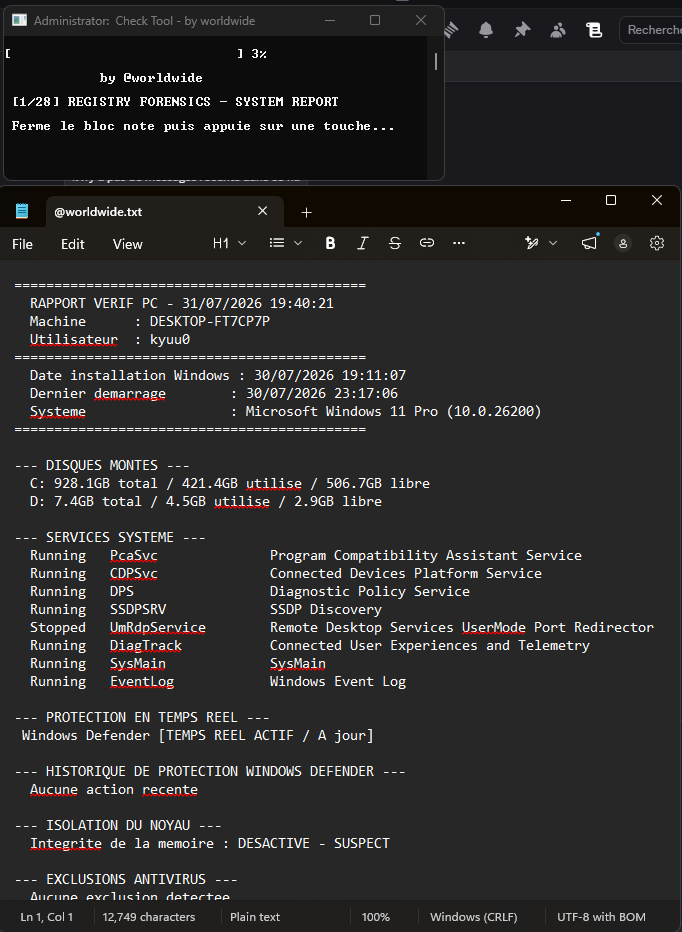Click the username kyuu0
Image resolution: width=682 pixels, height=932 pixels.
pos(170,339)
